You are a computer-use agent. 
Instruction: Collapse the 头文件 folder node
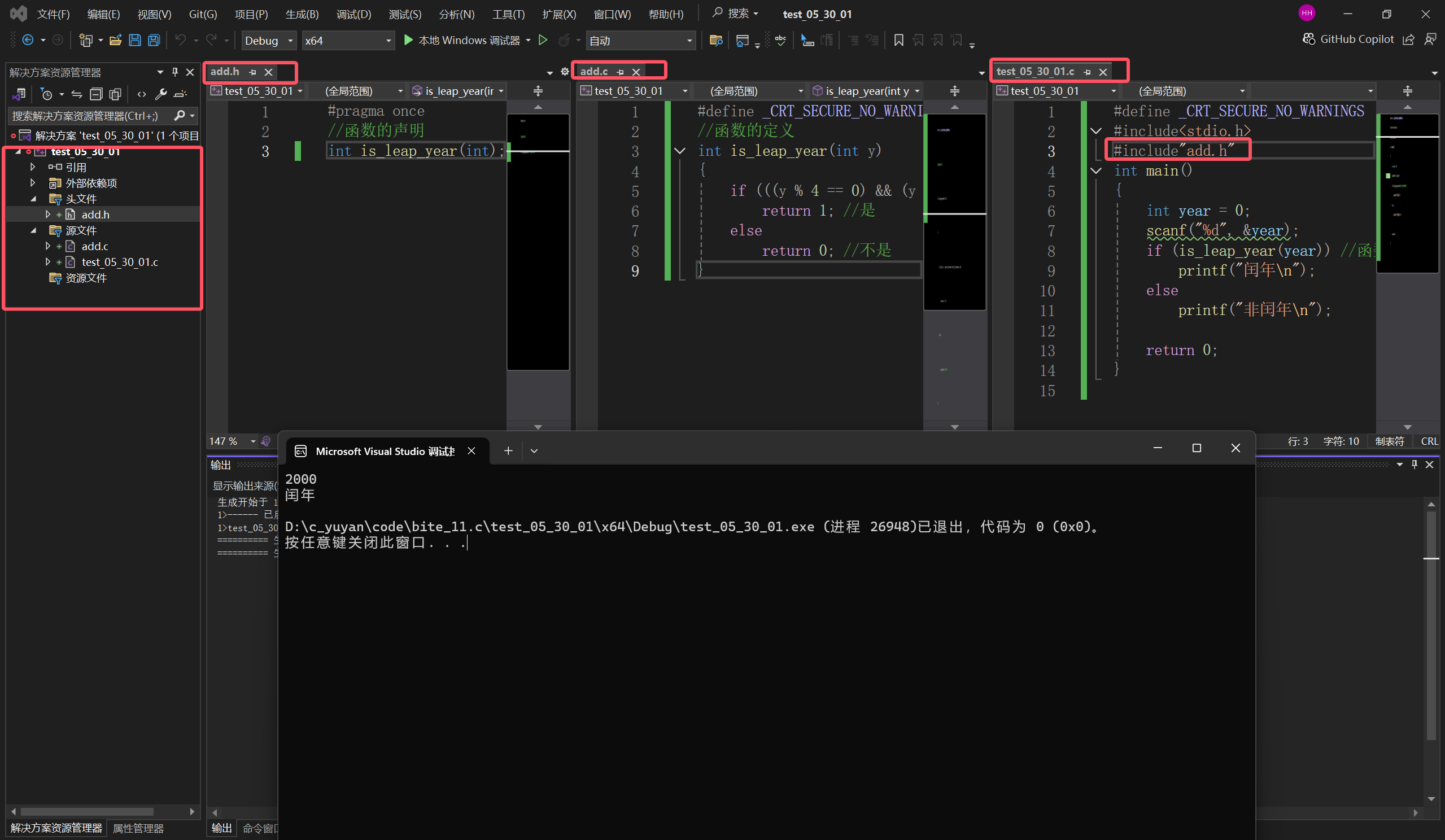pos(33,199)
